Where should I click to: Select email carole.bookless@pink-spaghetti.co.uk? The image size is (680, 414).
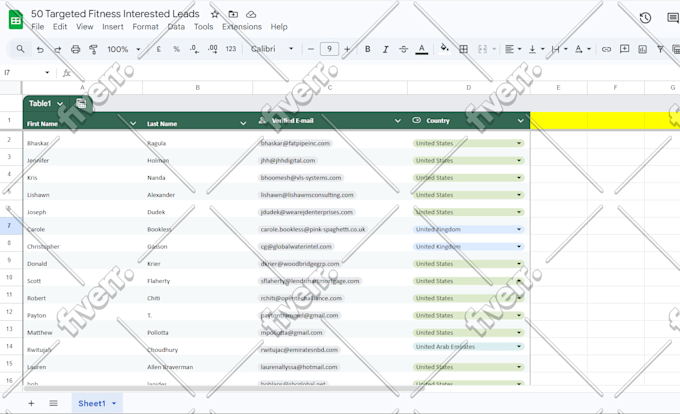click(x=313, y=229)
